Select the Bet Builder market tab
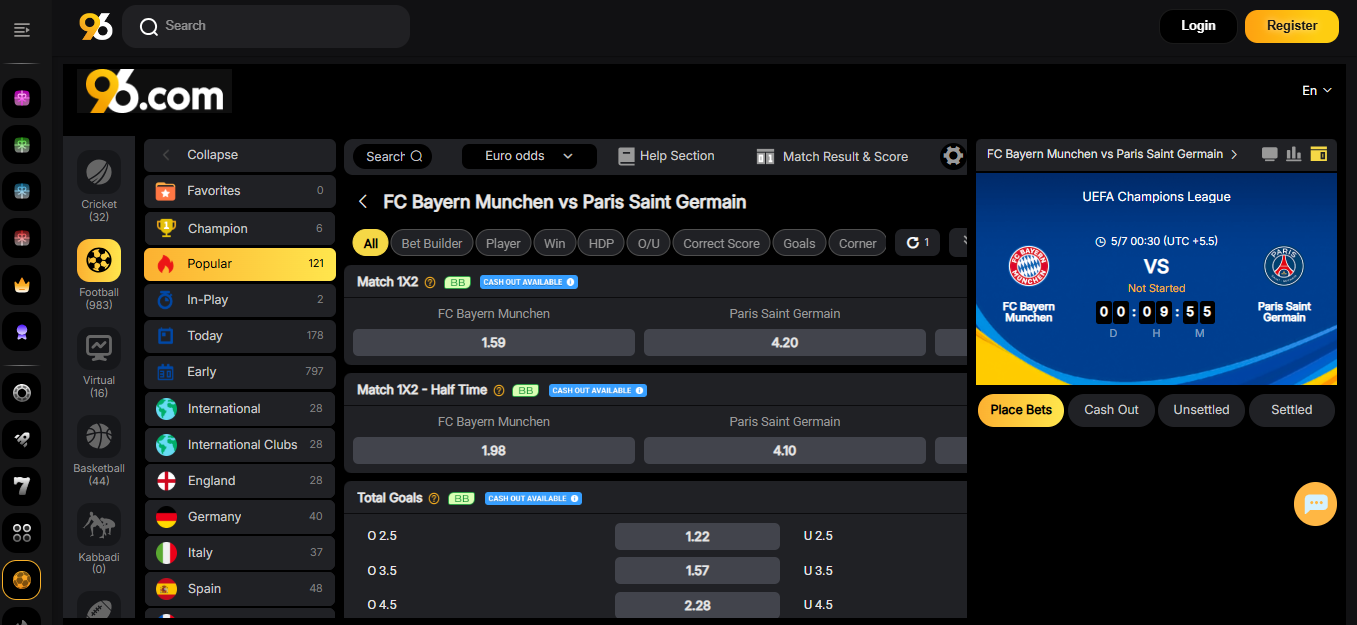Screen dimensions: 1357x625 (432, 243)
